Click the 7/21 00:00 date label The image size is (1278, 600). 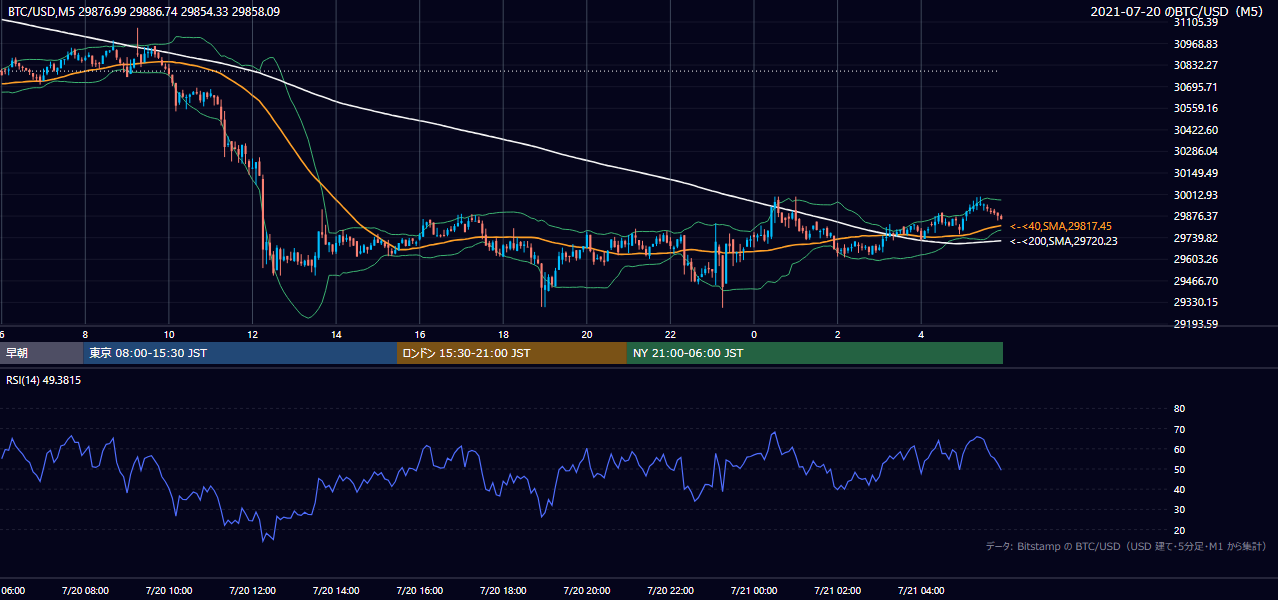tap(754, 591)
